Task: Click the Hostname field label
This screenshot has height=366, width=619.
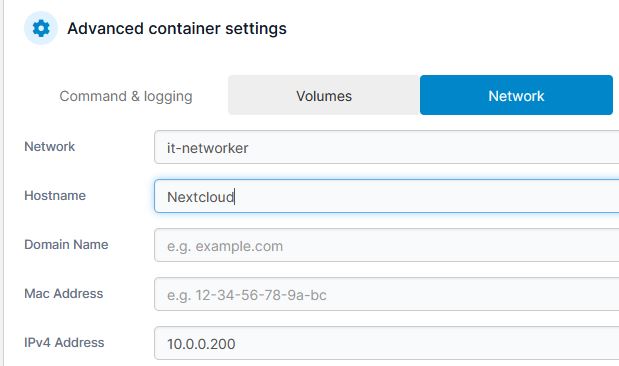Action: [x=55, y=195]
